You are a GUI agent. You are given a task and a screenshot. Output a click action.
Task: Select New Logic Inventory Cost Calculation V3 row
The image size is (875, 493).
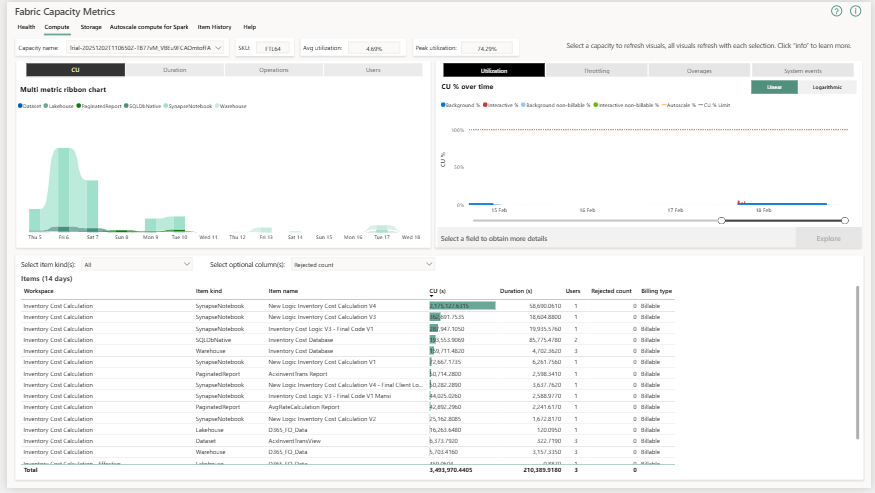pyautogui.click(x=348, y=317)
